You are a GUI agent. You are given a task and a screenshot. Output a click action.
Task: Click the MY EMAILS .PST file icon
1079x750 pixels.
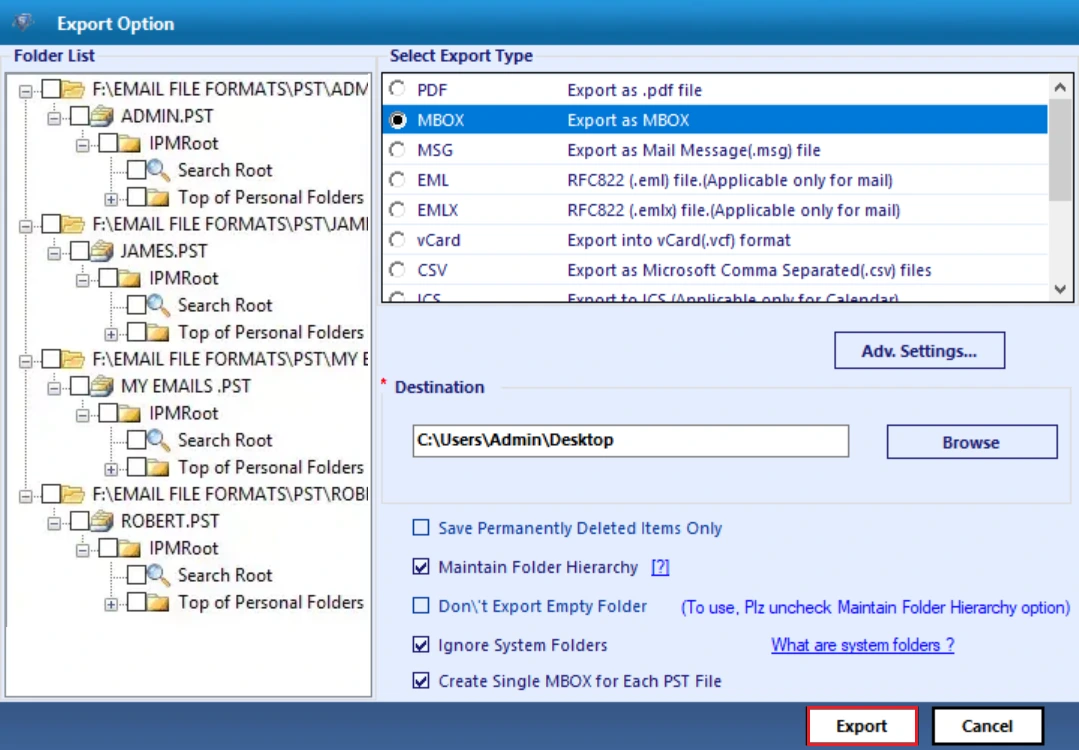[x=102, y=386]
